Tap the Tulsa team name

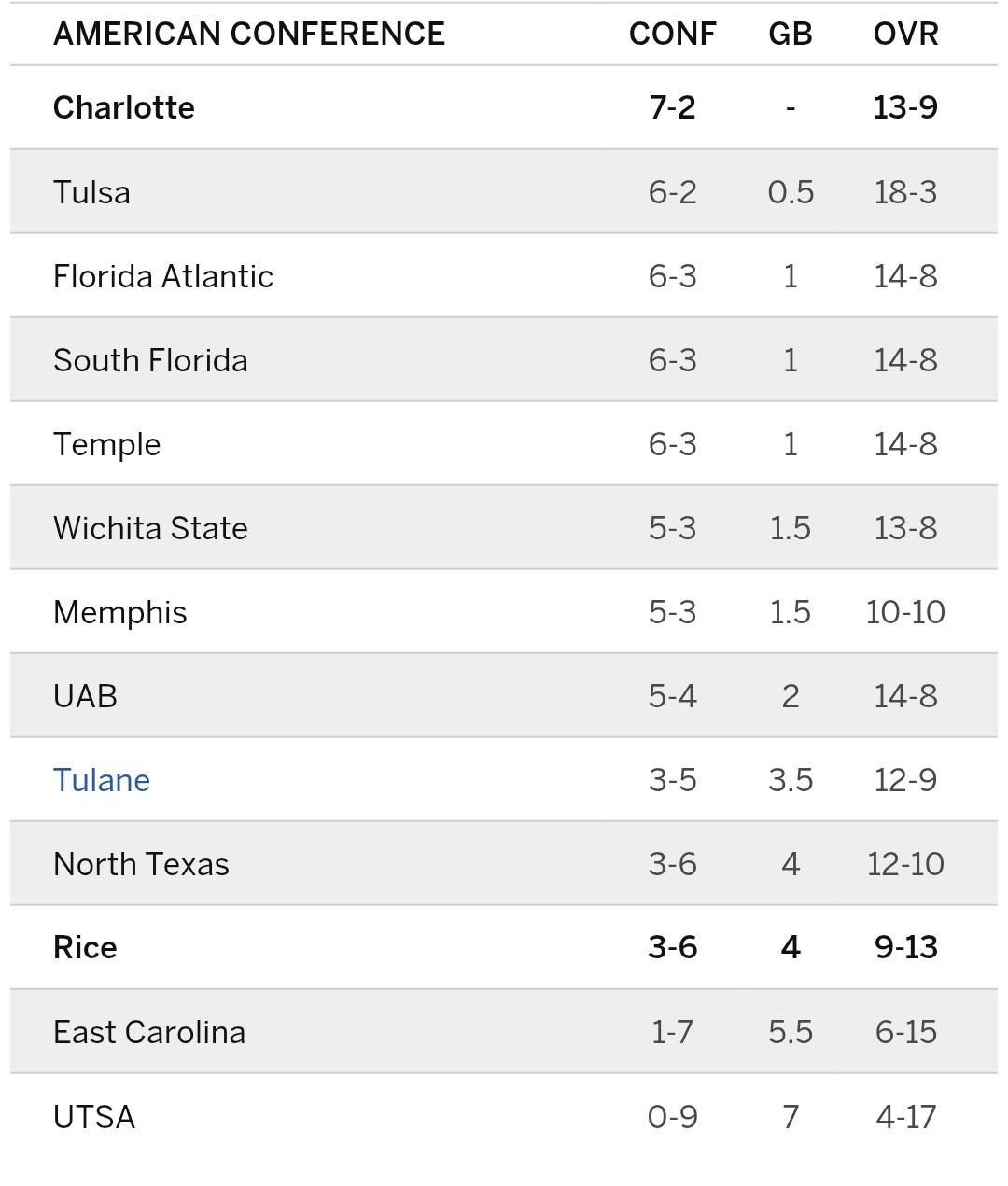91,192
